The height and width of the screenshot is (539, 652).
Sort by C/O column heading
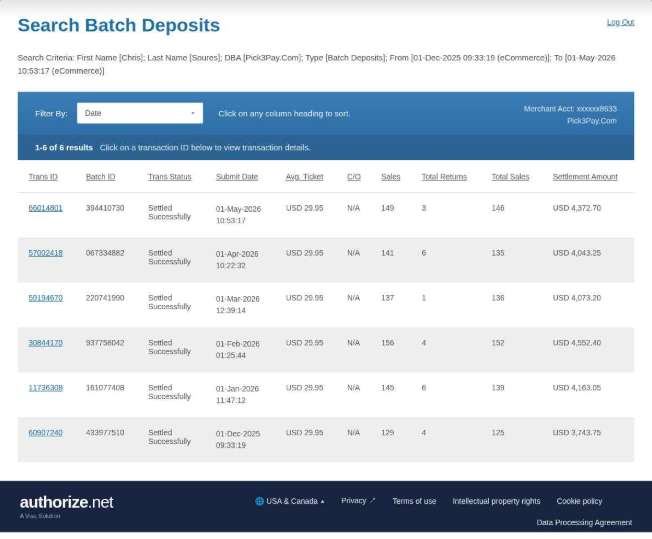[x=354, y=177]
